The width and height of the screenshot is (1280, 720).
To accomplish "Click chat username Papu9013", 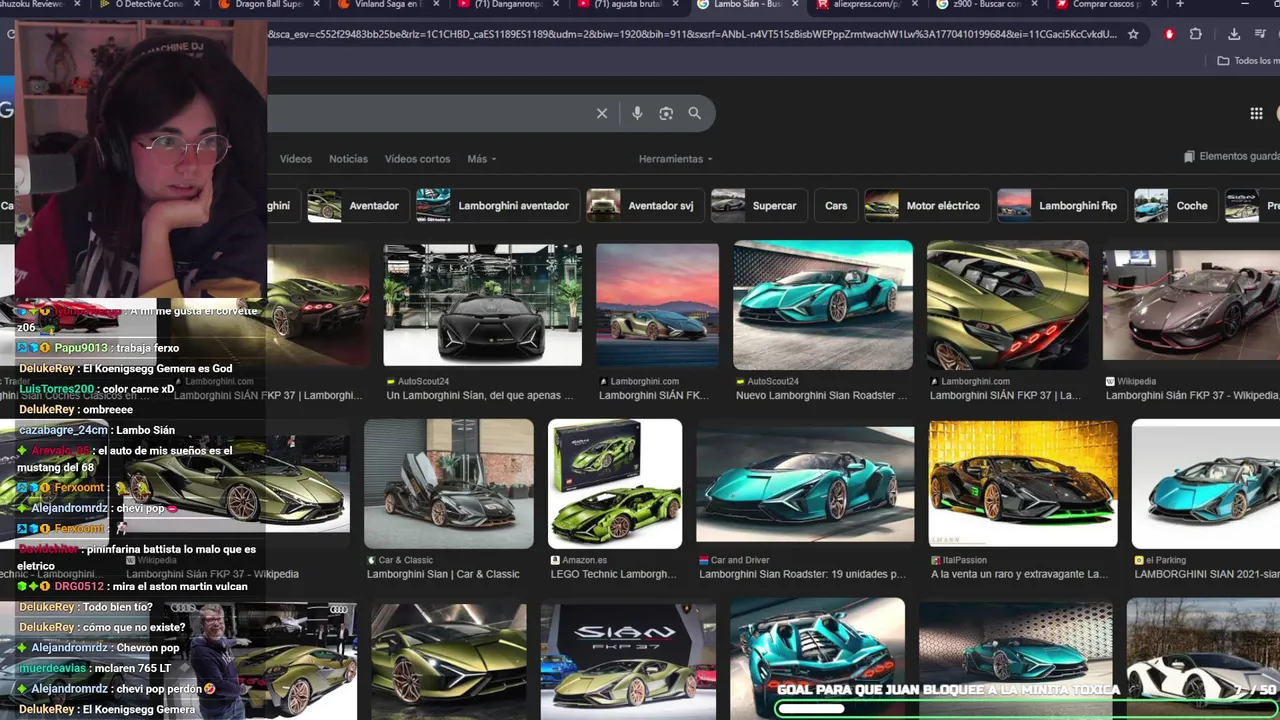I will point(81,348).
